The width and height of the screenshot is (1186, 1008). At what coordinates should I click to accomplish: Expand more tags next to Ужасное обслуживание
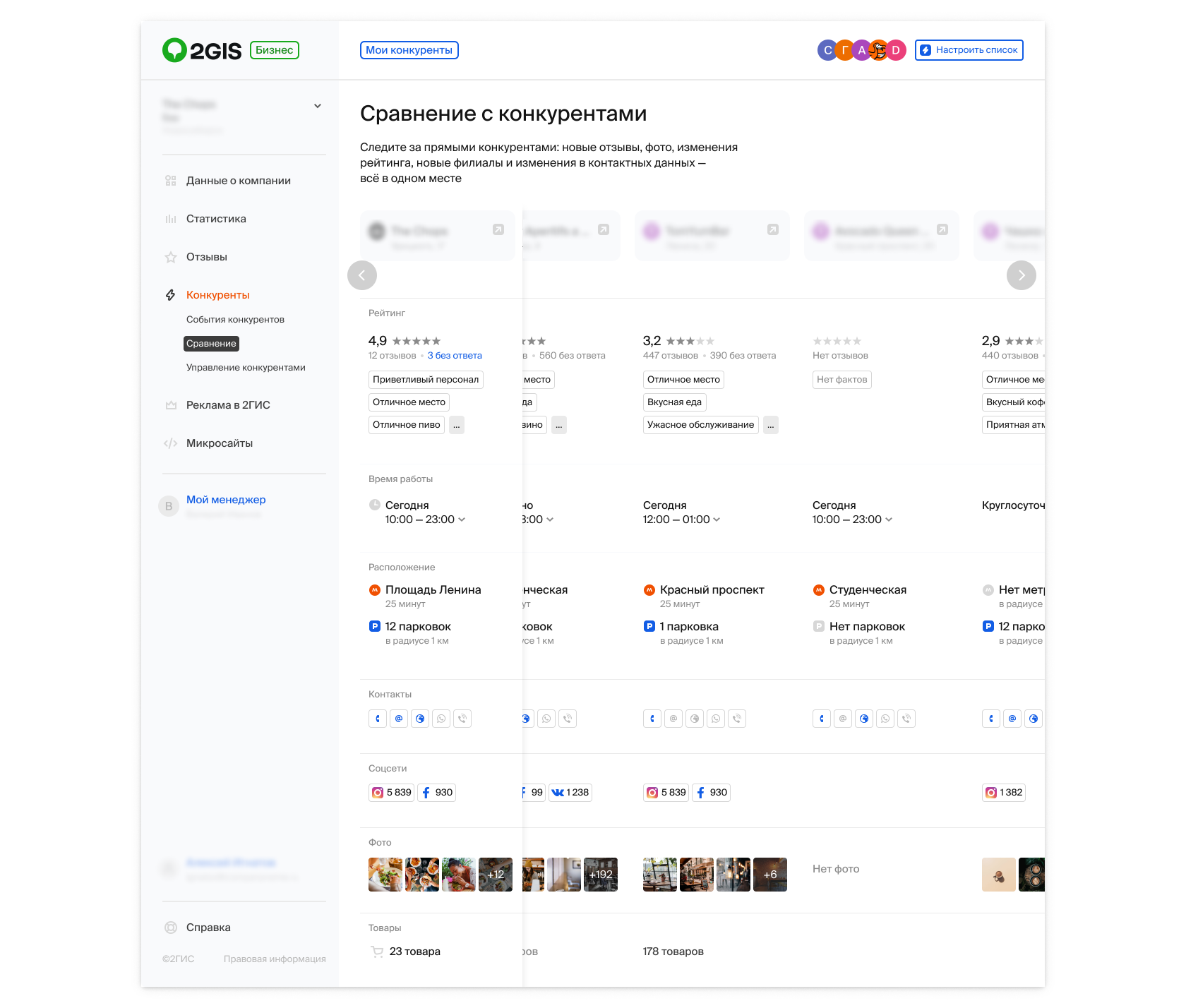[771, 425]
